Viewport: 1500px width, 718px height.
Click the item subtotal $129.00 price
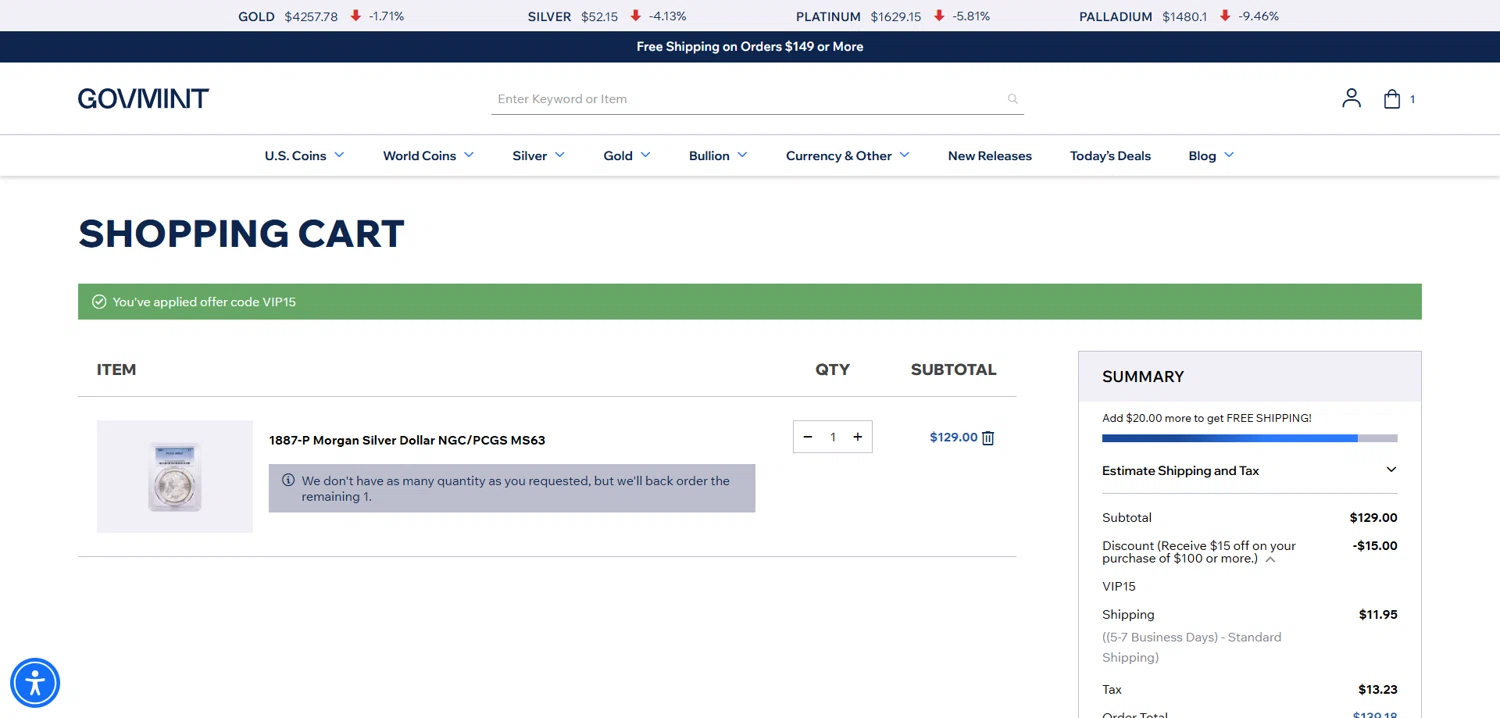953,437
